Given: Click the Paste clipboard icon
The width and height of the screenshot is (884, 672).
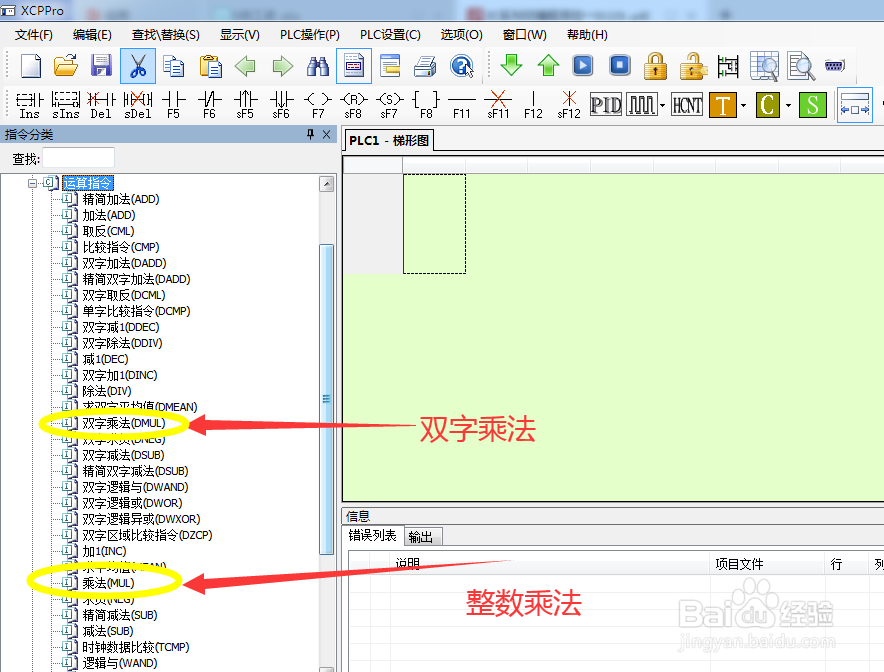Looking at the screenshot, I should tap(210, 66).
